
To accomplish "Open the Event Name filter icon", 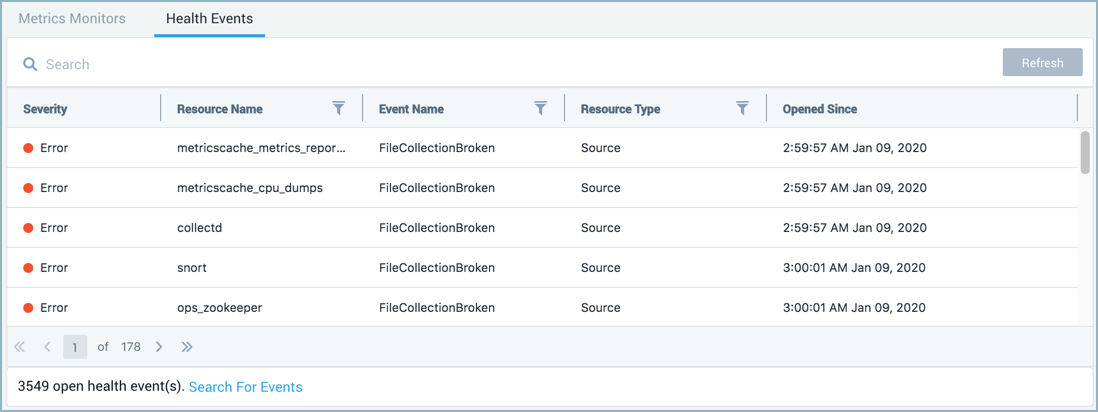I will (x=540, y=108).
